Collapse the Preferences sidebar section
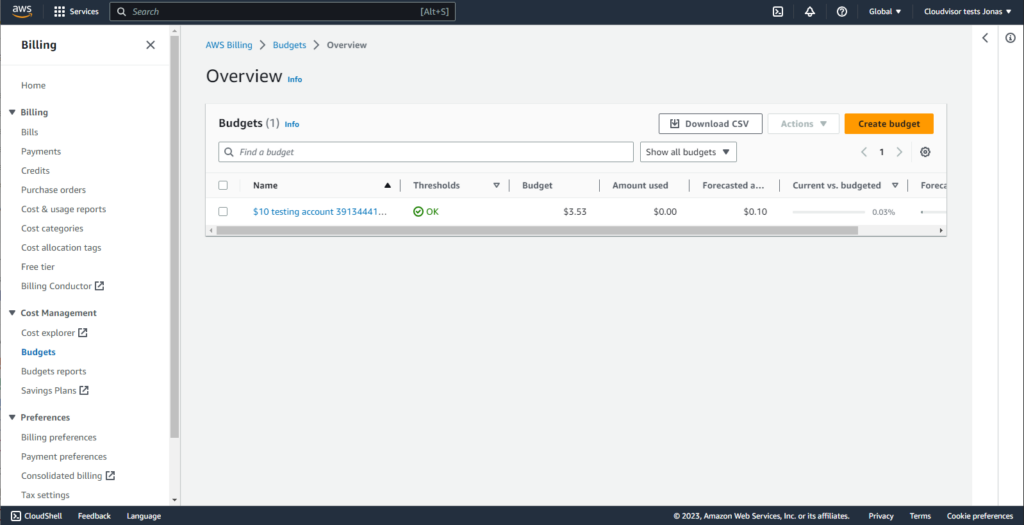The height and width of the screenshot is (525, 1024). click(12, 417)
